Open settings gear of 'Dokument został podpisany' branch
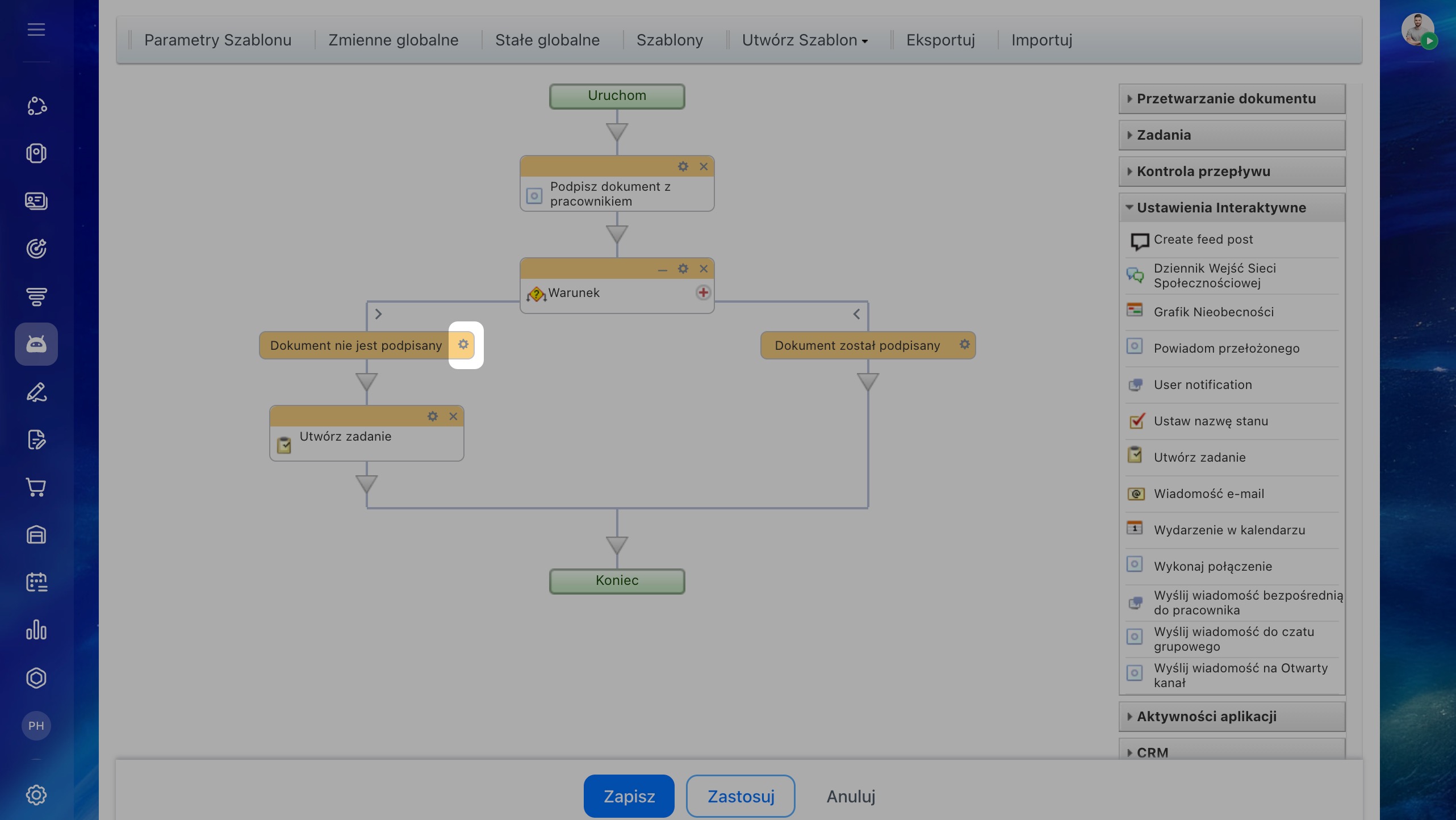Image resolution: width=1456 pixels, height=820 pixels. point(964,344)
